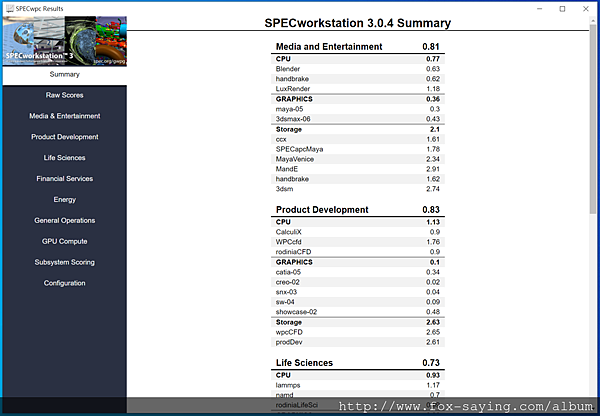Select the SPECapcMaya row

(x=358, y=149)
